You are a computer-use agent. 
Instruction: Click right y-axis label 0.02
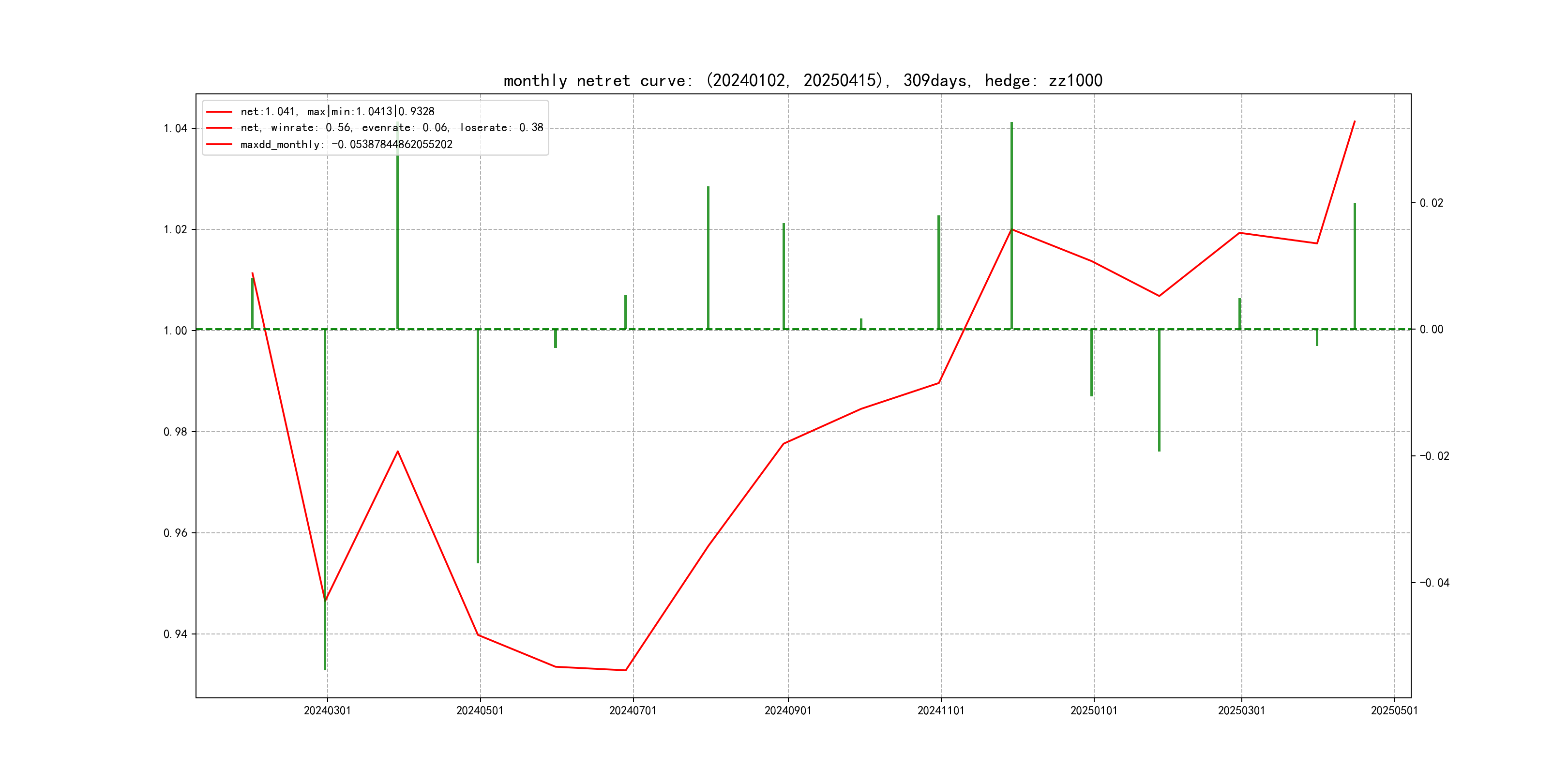1431,203
